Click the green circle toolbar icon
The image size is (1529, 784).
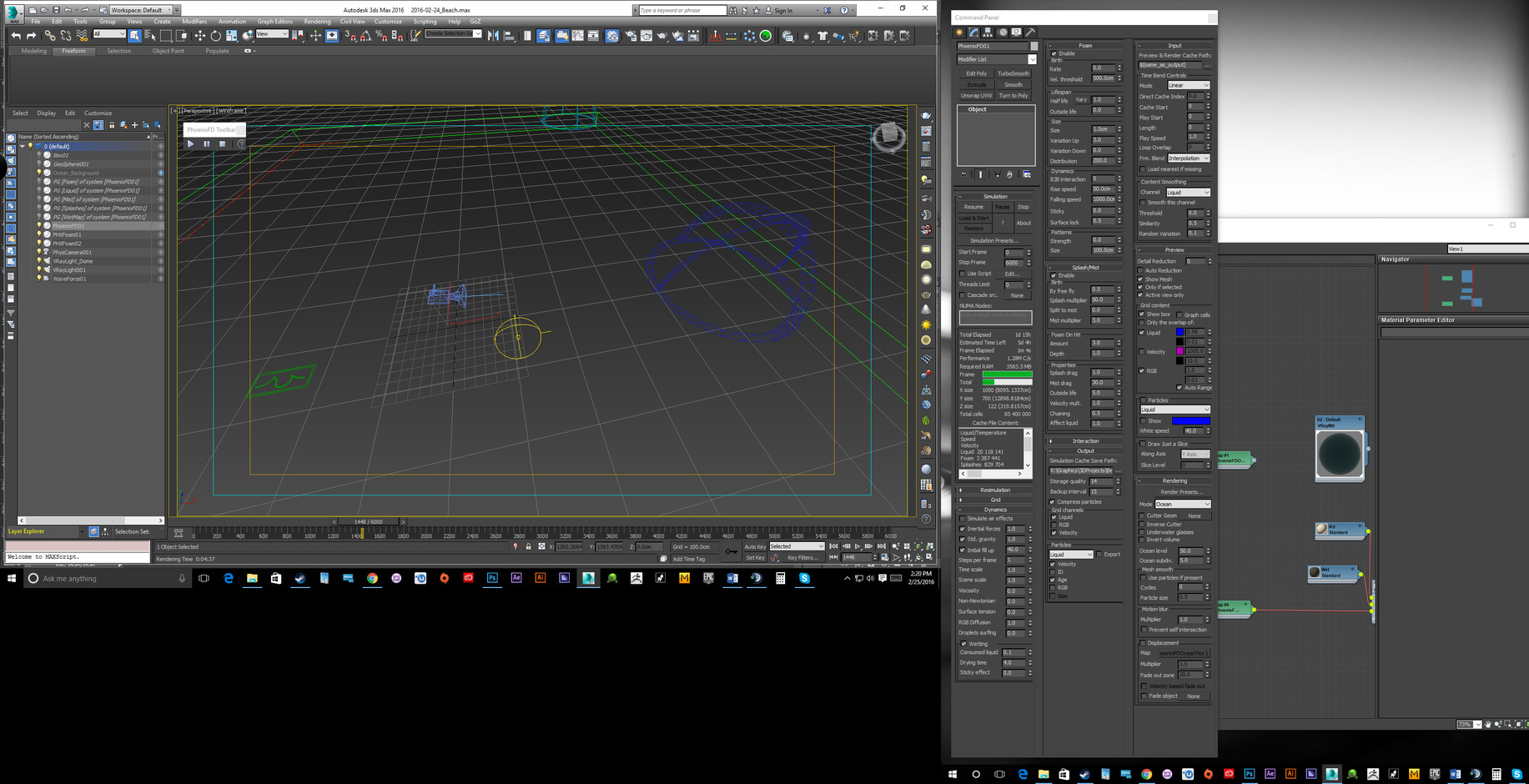pos(766,36)
